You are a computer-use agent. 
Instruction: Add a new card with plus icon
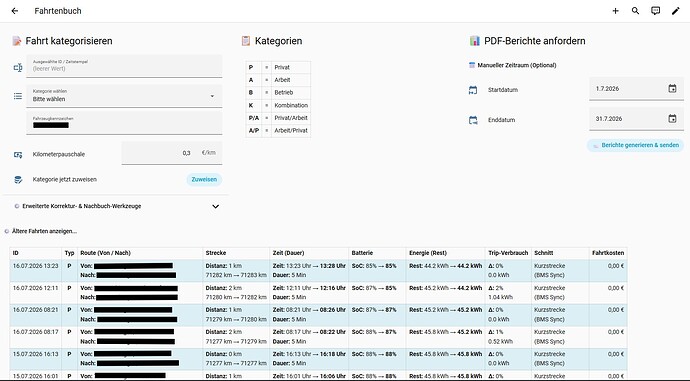615,11
